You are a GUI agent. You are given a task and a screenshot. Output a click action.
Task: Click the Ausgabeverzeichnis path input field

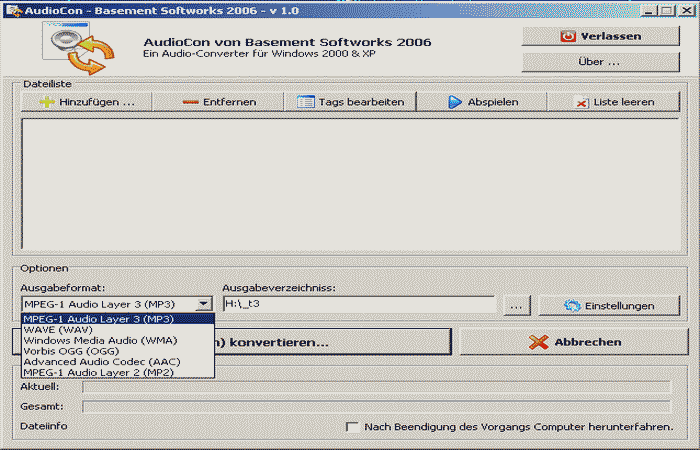pyautogui.click(x=358, y=304)
